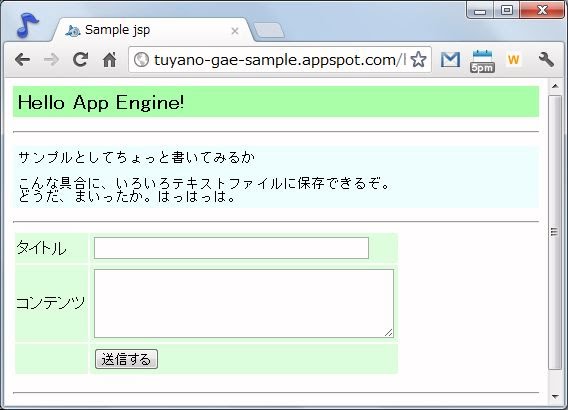Click the orange W extension icon
Image resolution: width=568 pixels, height=410 pixels.
[513, 59]
